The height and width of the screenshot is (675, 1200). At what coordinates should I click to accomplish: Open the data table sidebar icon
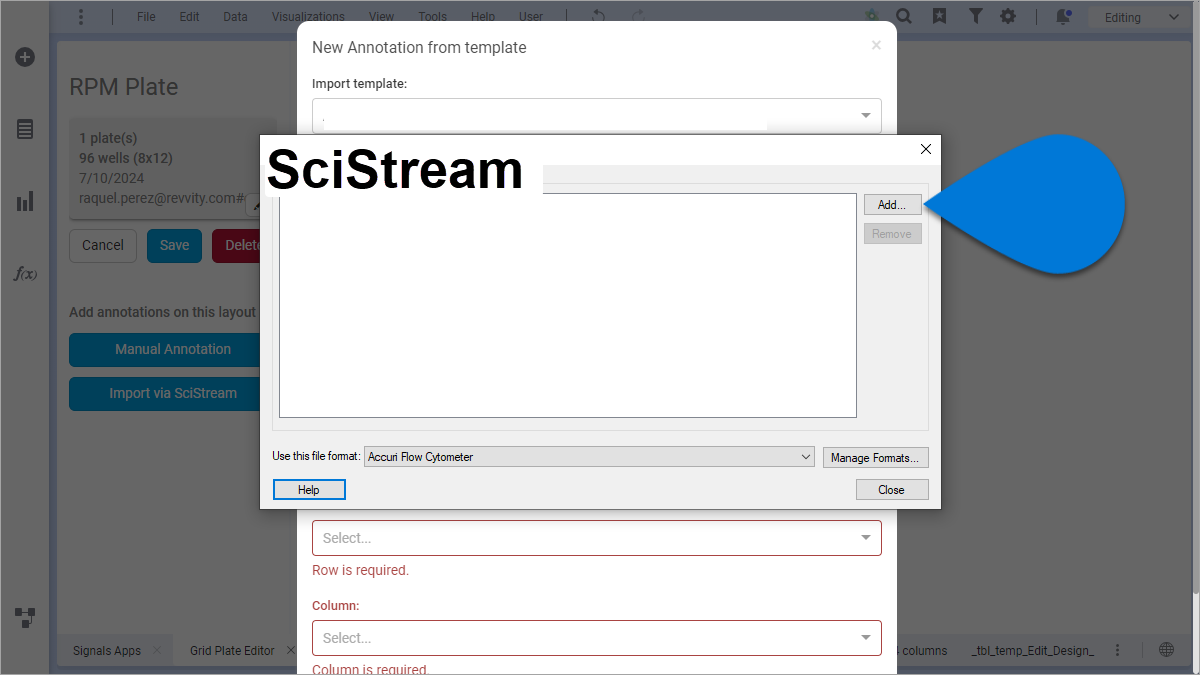(x=25, y=129)
